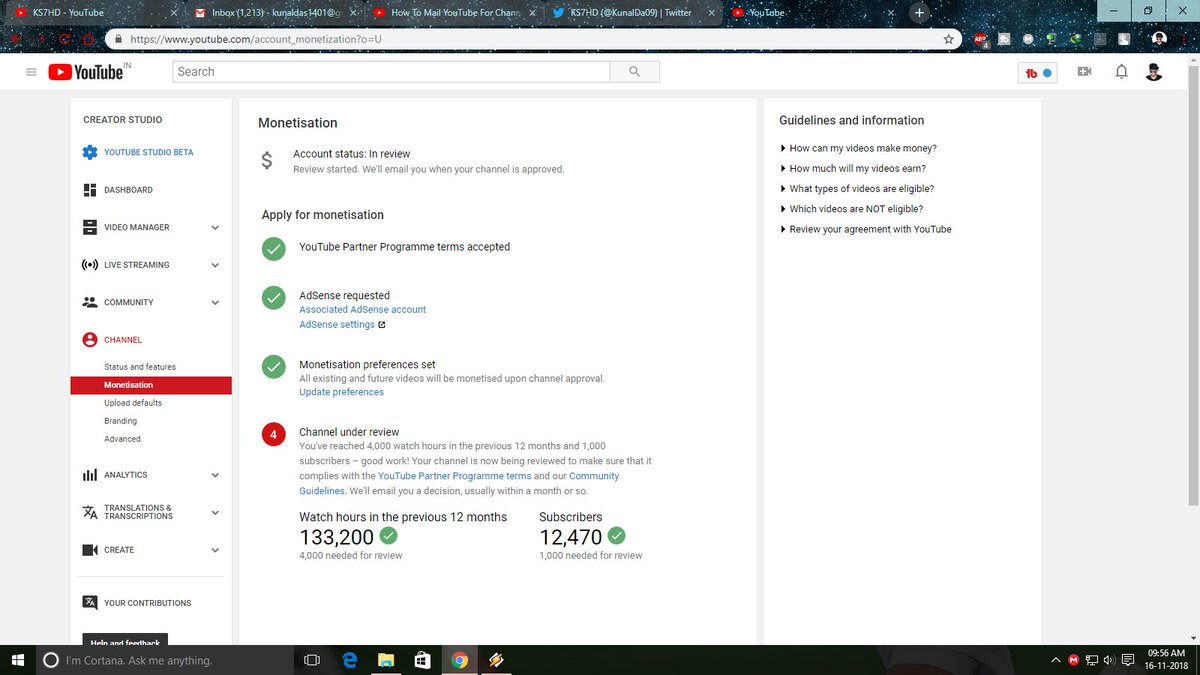
Task: Open Microsoft Store from taskbar
Action: point(422,660)
